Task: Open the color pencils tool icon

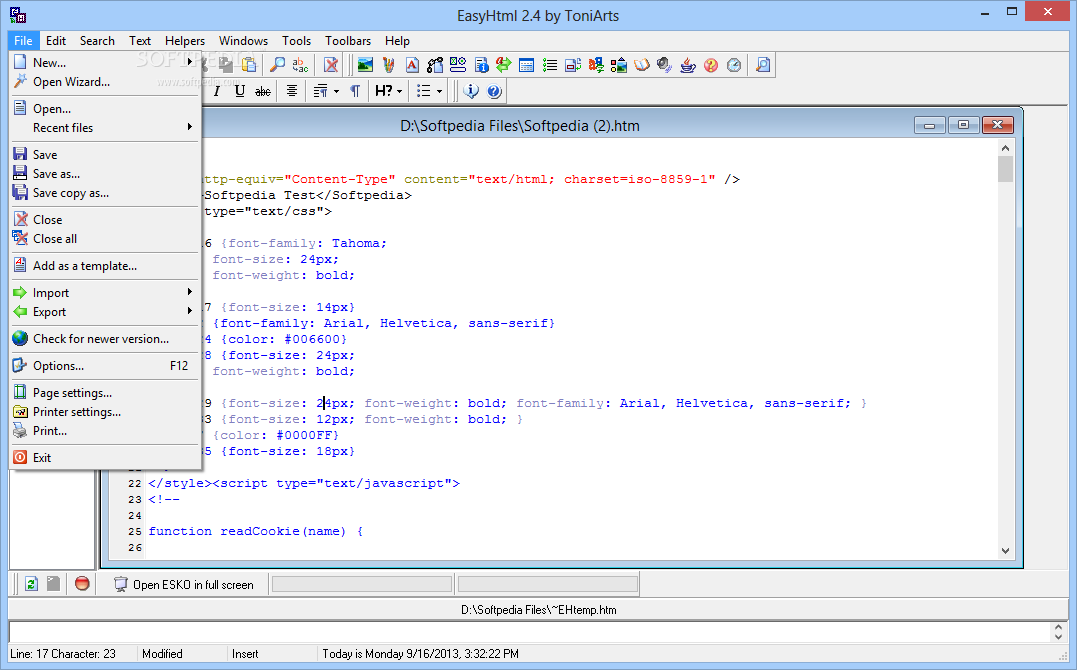Action: point(389,65)
